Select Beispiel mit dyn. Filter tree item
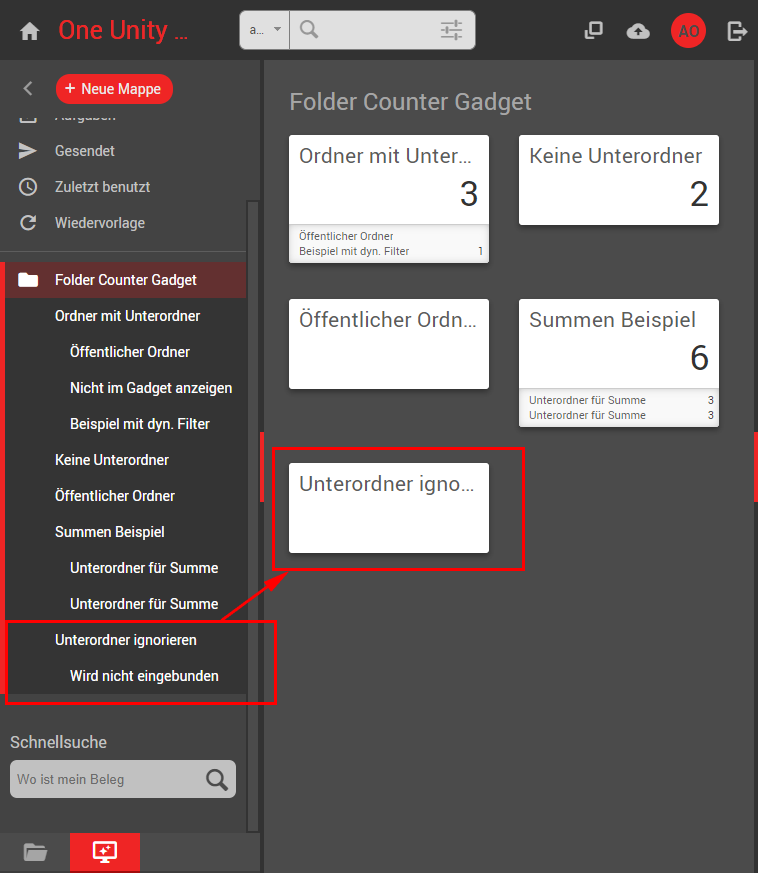The height and width of the screenshot is (873, 758). point(140,424)
